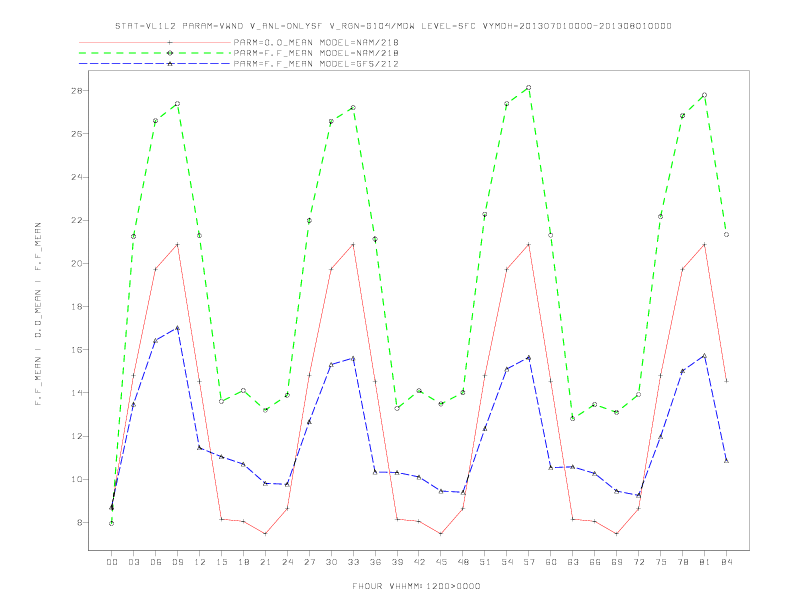Click red observed data point at hour 21

(x=265, y=534)
